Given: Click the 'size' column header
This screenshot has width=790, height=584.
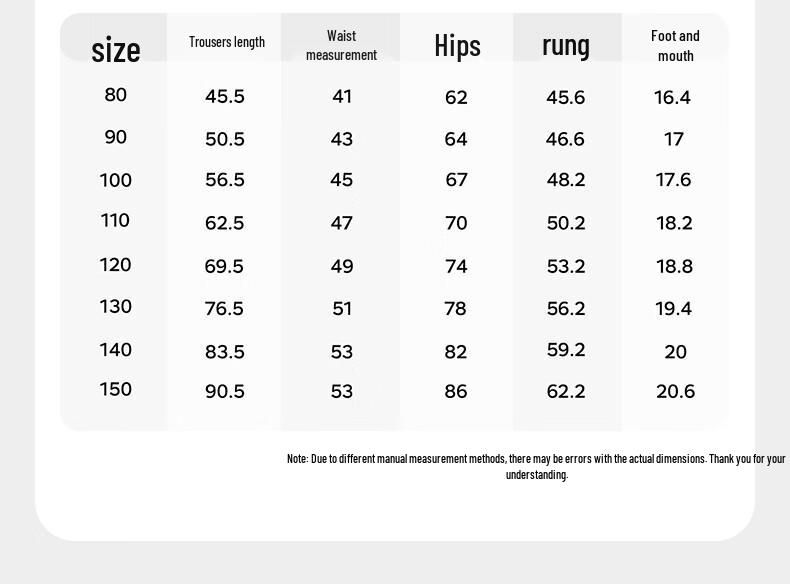Looking at the screenshot, I should [x=115, y=50].
